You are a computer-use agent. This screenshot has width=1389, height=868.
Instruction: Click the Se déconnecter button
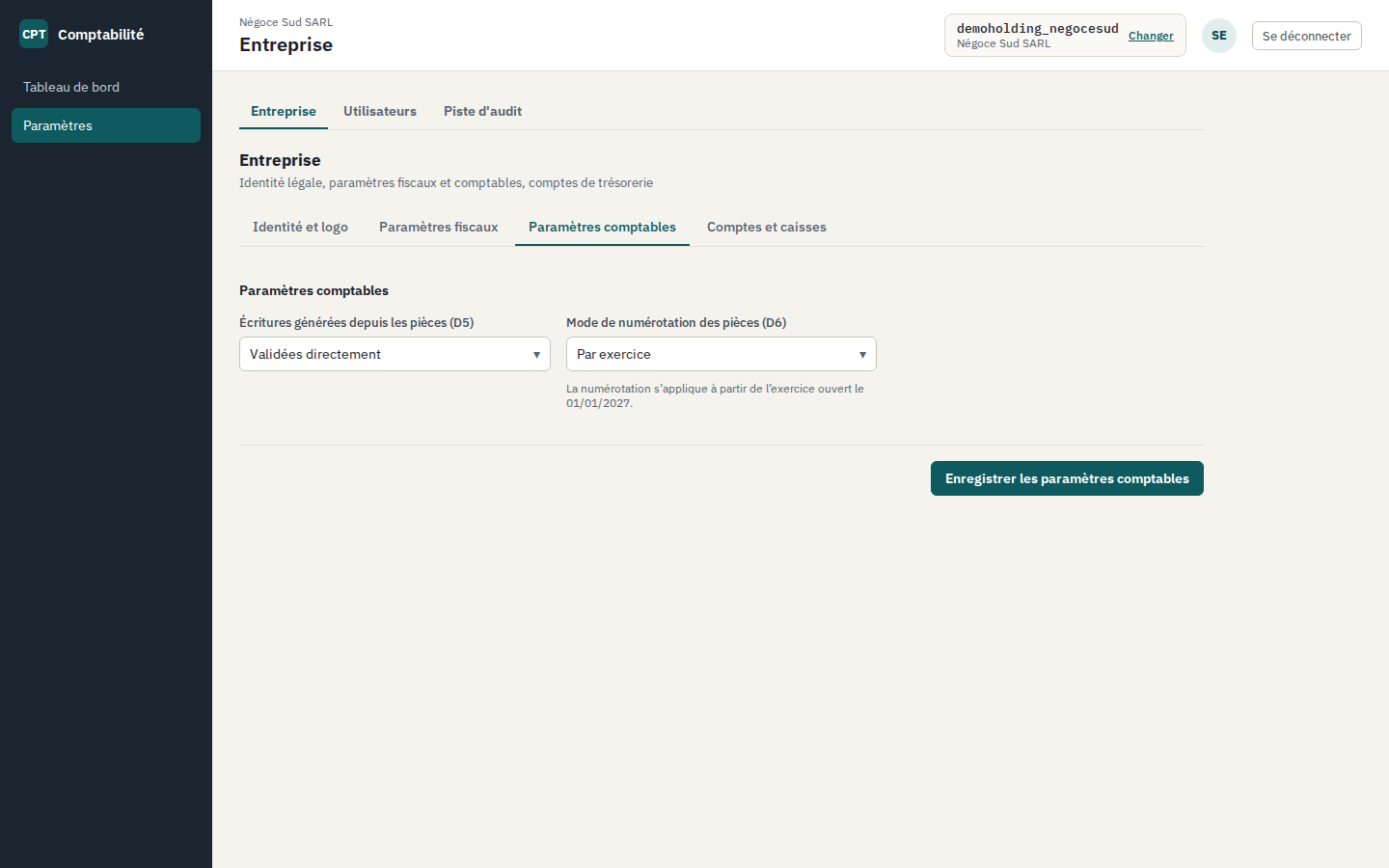tap(1307, 36)
